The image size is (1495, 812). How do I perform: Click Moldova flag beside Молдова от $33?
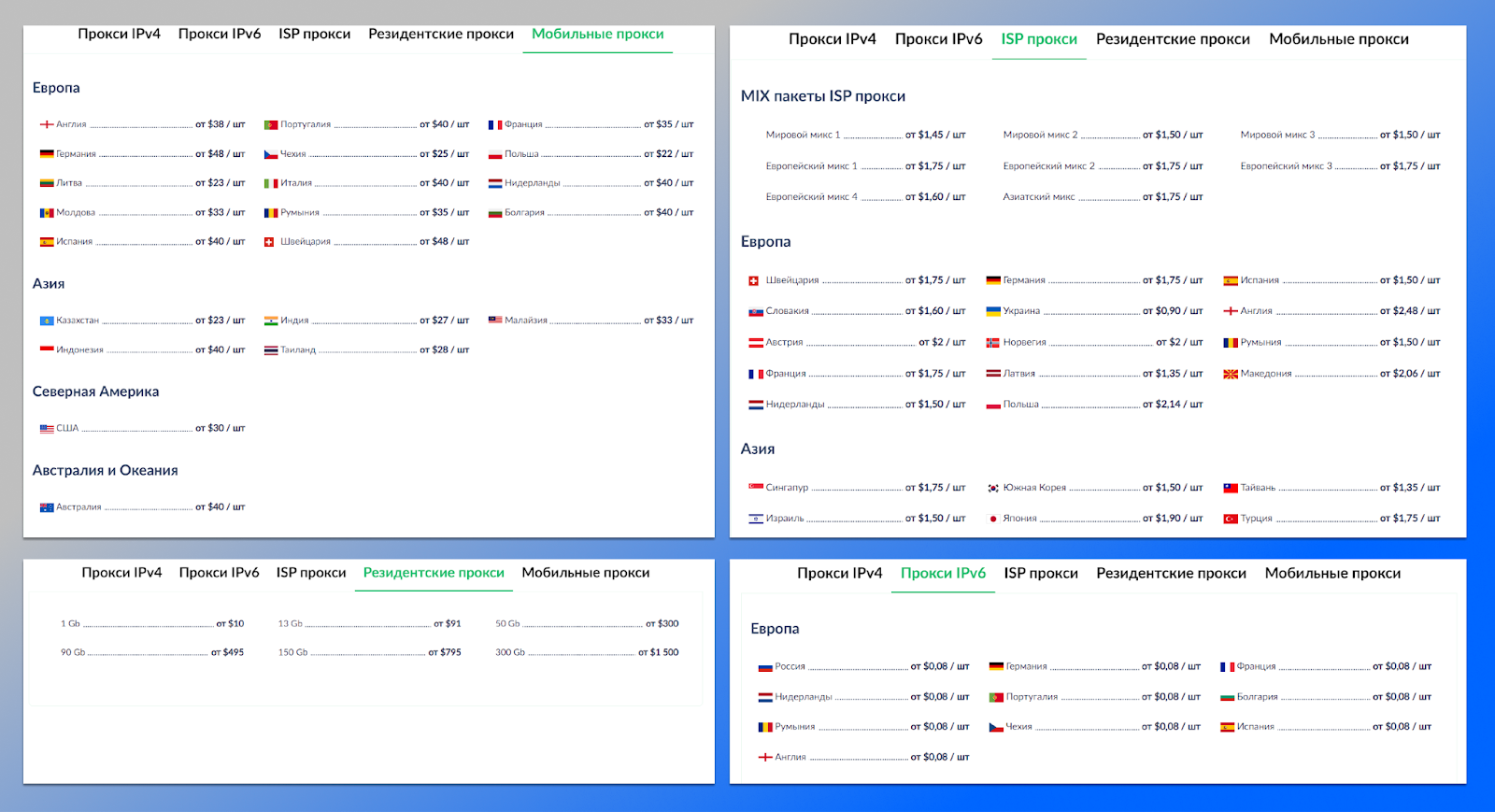click(x=46, y=213)
